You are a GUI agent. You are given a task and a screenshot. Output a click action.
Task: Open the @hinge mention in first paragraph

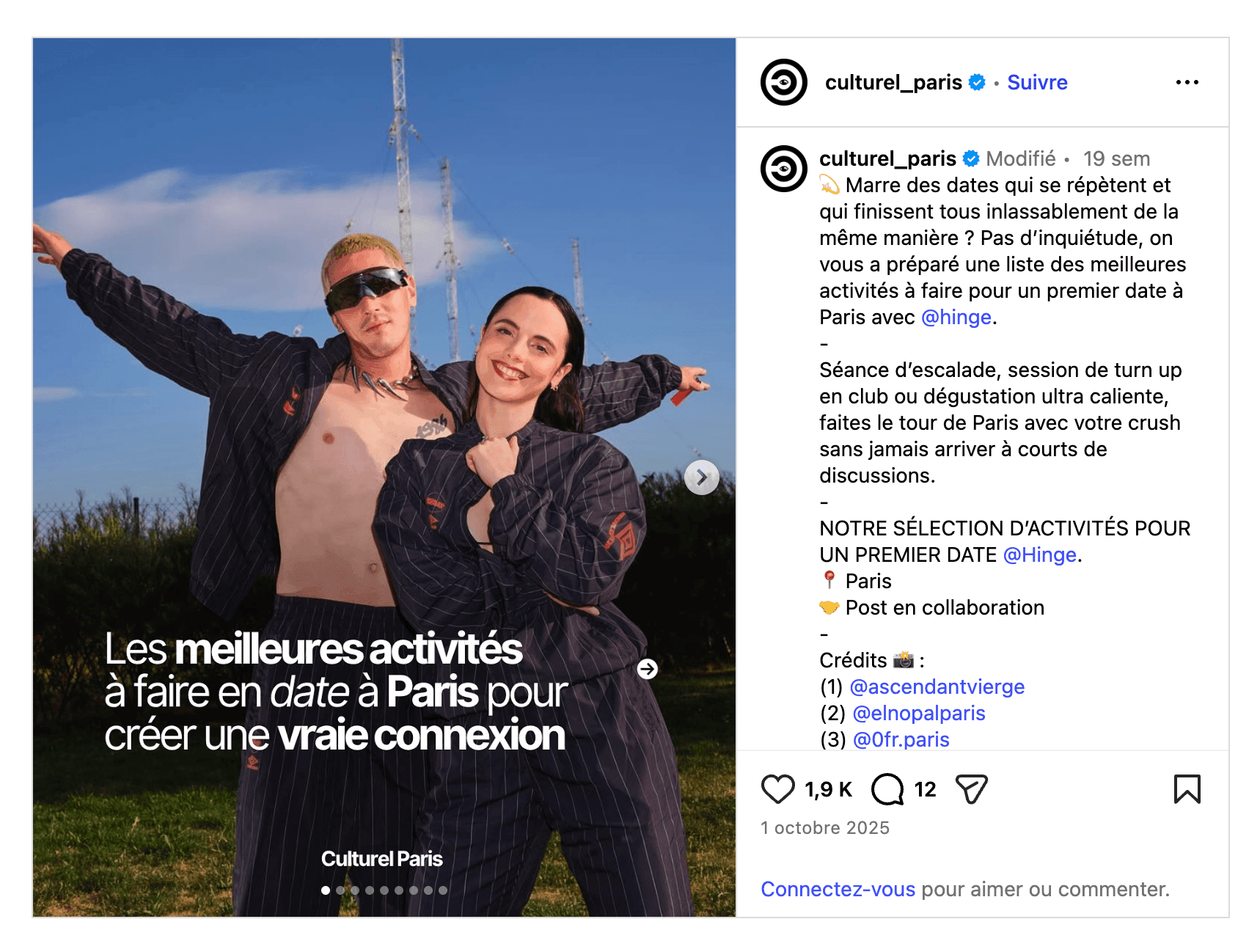coord(956,317)
